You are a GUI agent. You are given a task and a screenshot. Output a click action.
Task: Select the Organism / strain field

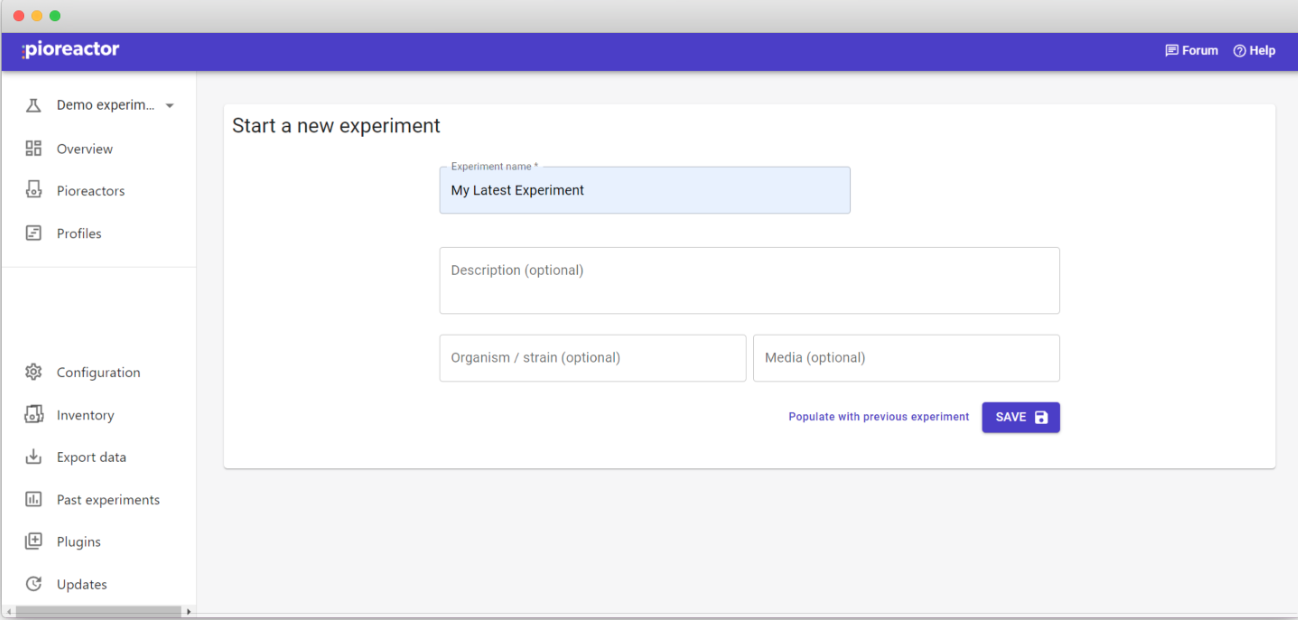[x=592, y=358]
